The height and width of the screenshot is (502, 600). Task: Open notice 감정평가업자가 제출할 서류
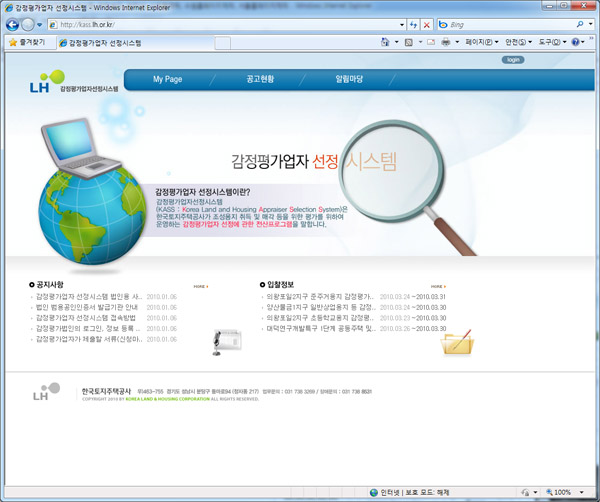pyautogui.click(x=89, y=339)
